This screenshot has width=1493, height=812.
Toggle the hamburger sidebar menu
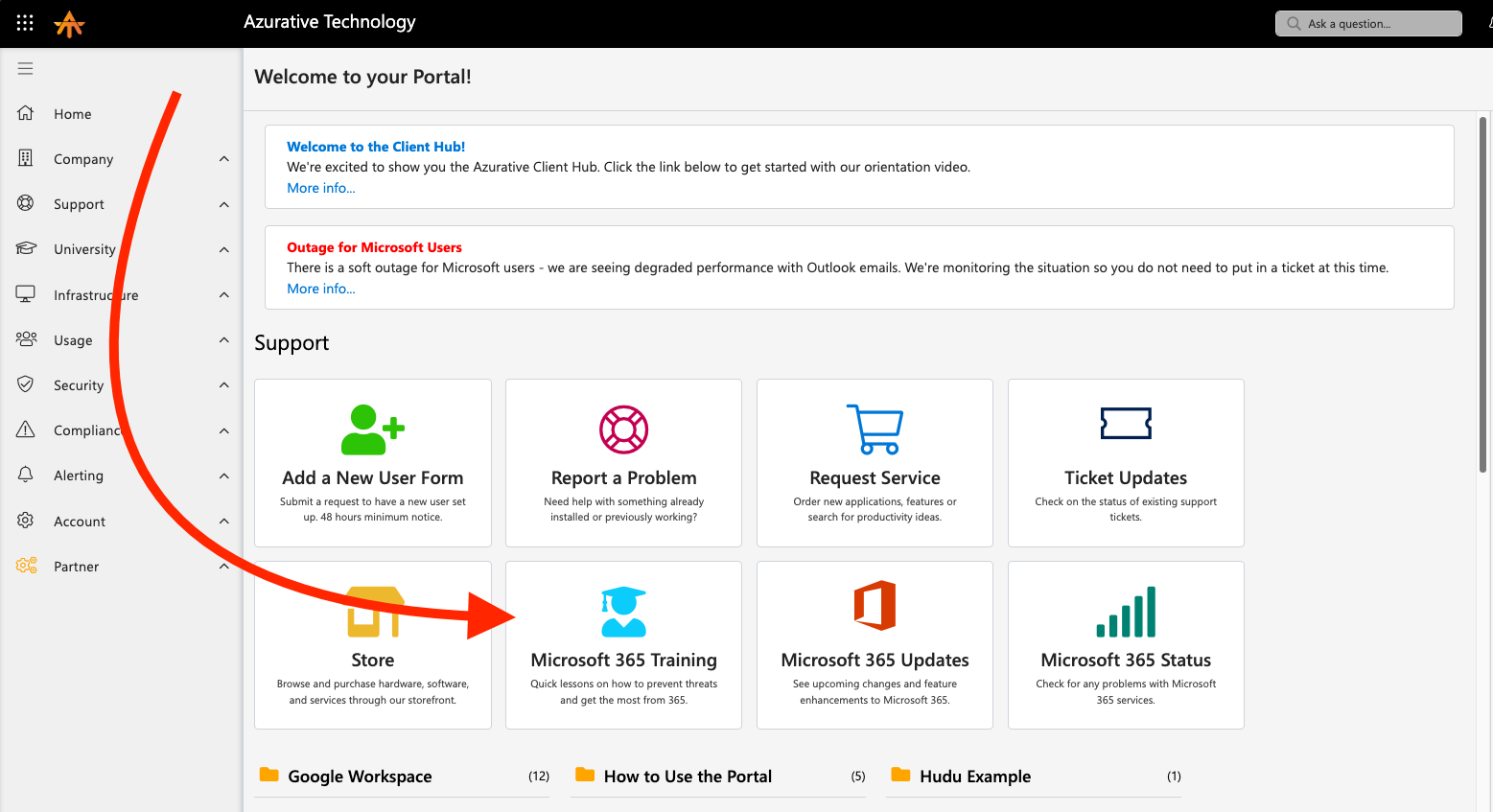click(26, 68)
